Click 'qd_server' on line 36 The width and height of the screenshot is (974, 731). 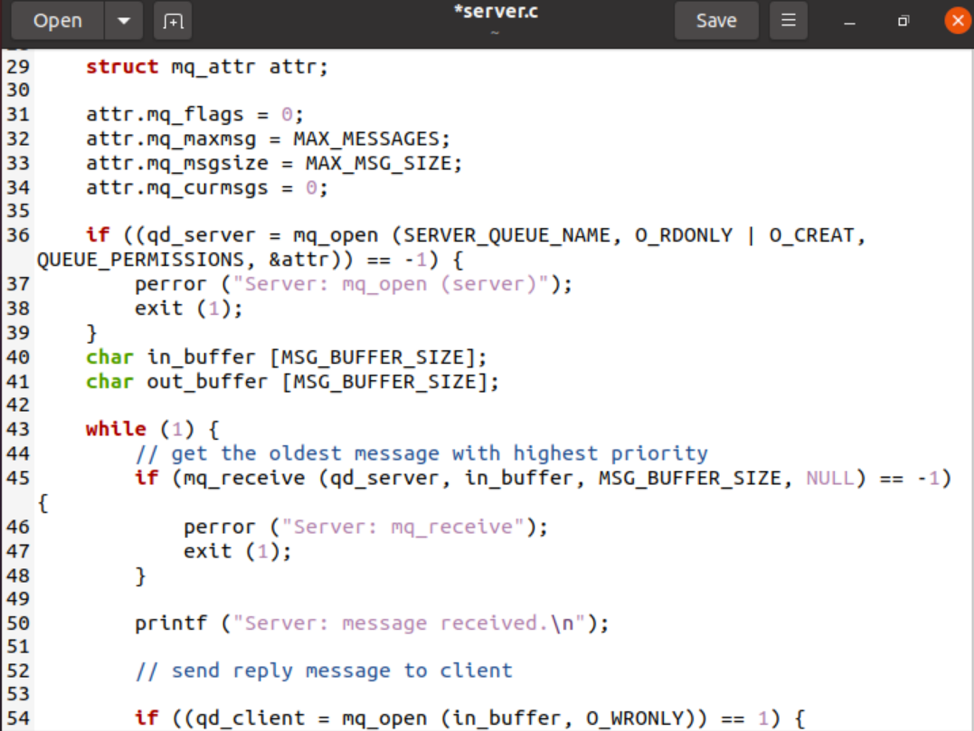click(x=201, y=236)
